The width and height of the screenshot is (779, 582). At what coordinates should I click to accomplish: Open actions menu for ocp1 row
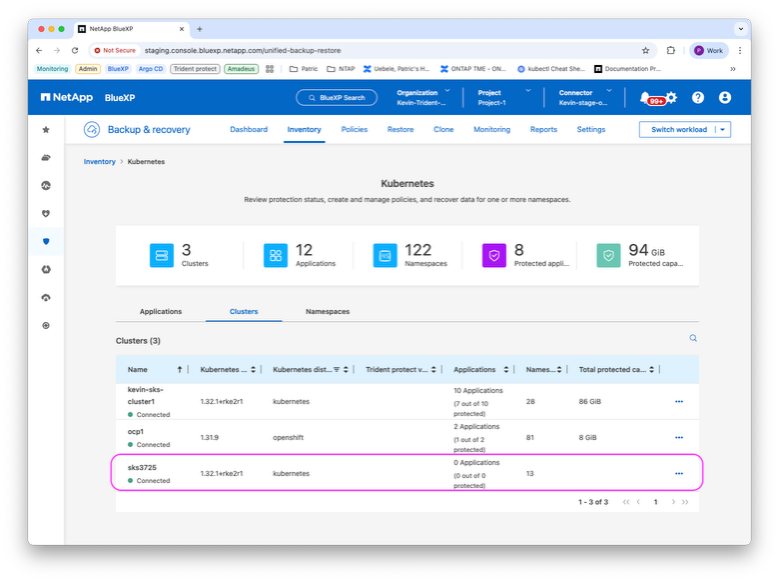click(x=679, y=437)
